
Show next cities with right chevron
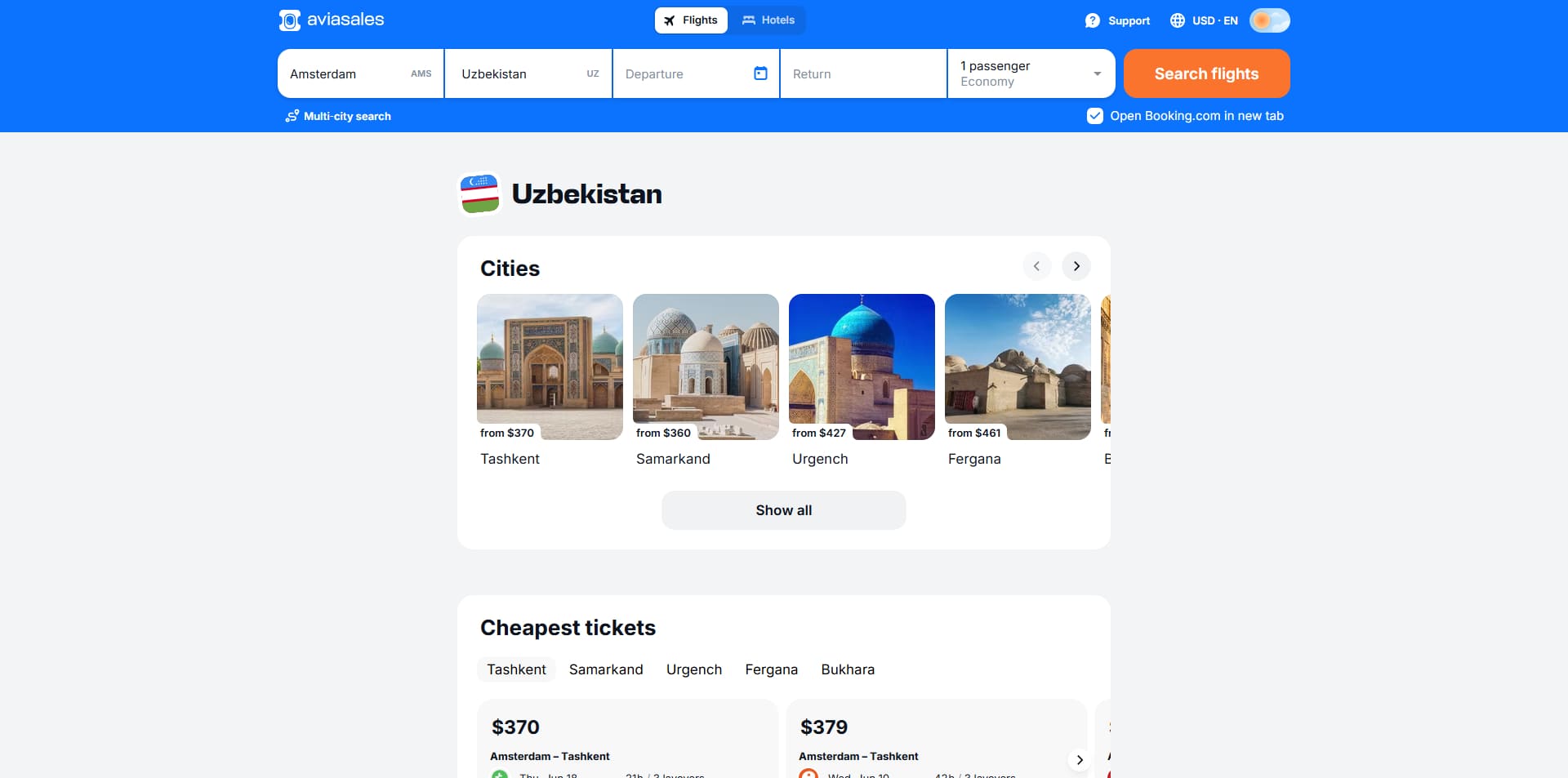tap(1076, 266)
